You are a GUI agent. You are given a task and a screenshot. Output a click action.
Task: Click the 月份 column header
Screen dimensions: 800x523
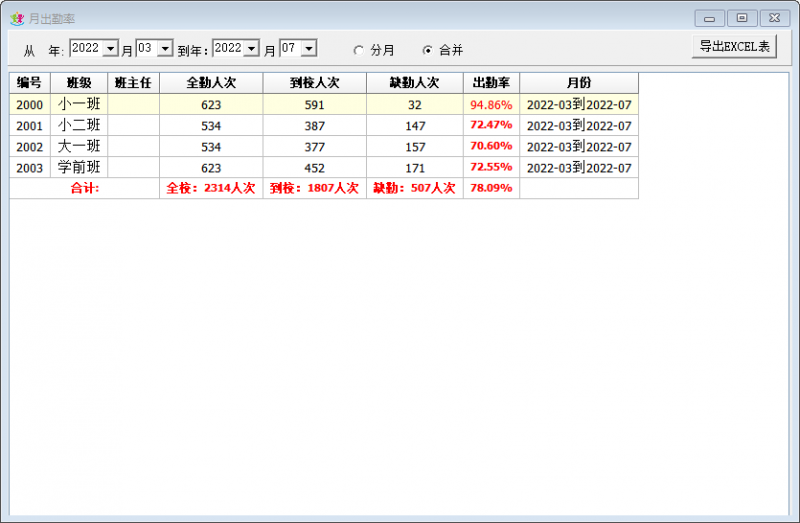(579, 83)
